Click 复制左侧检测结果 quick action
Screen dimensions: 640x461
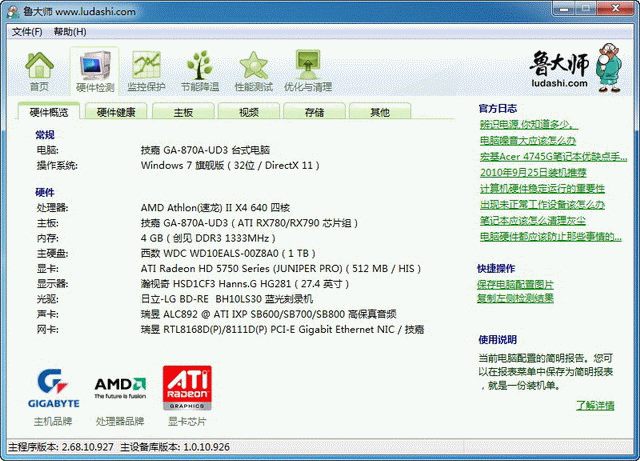[515, 298]
